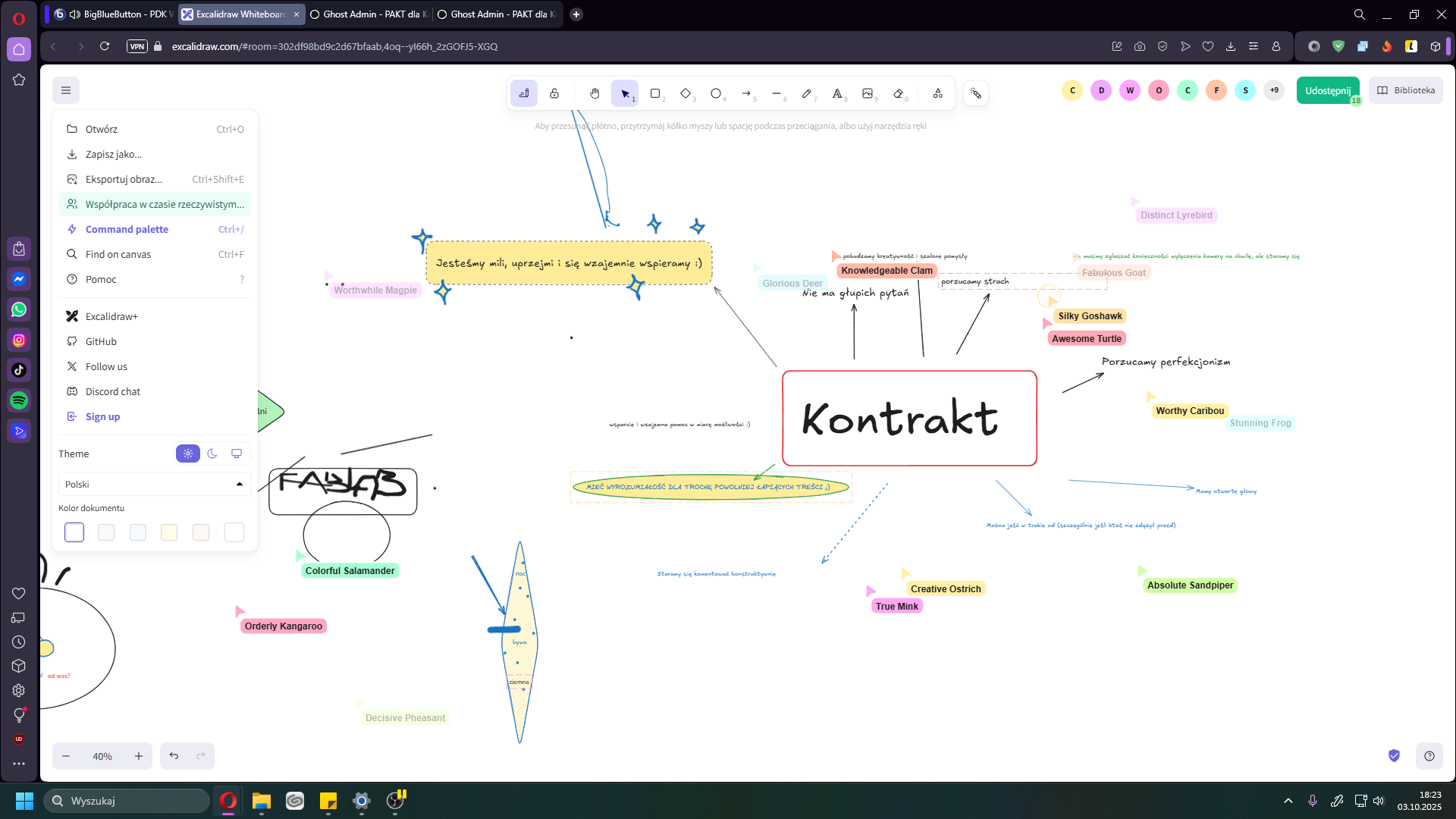Expand the +9 collaborators list
Screen dimensions: 1456x819
pos(1274,90)
